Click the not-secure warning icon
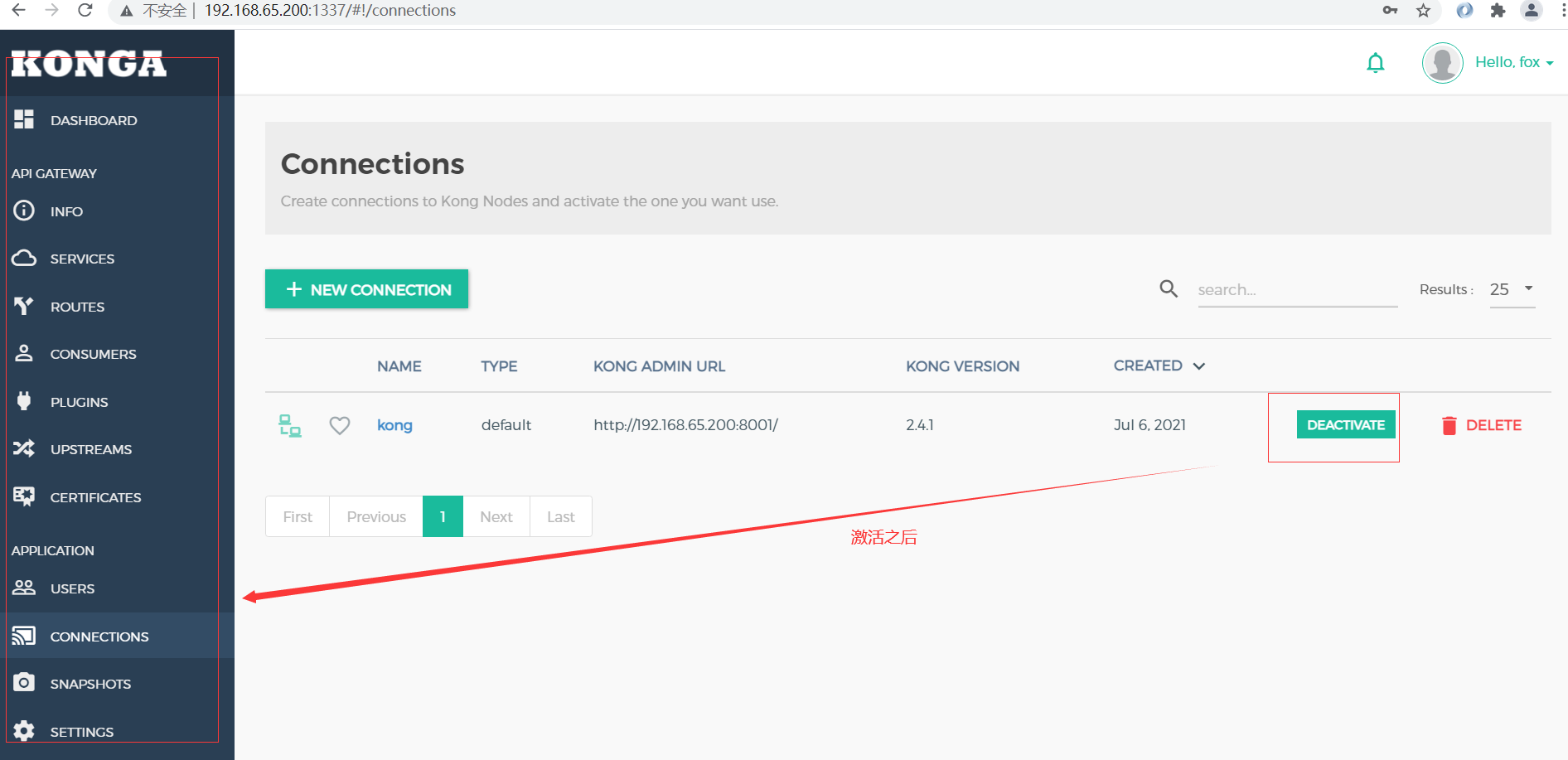 pos(126,11)
